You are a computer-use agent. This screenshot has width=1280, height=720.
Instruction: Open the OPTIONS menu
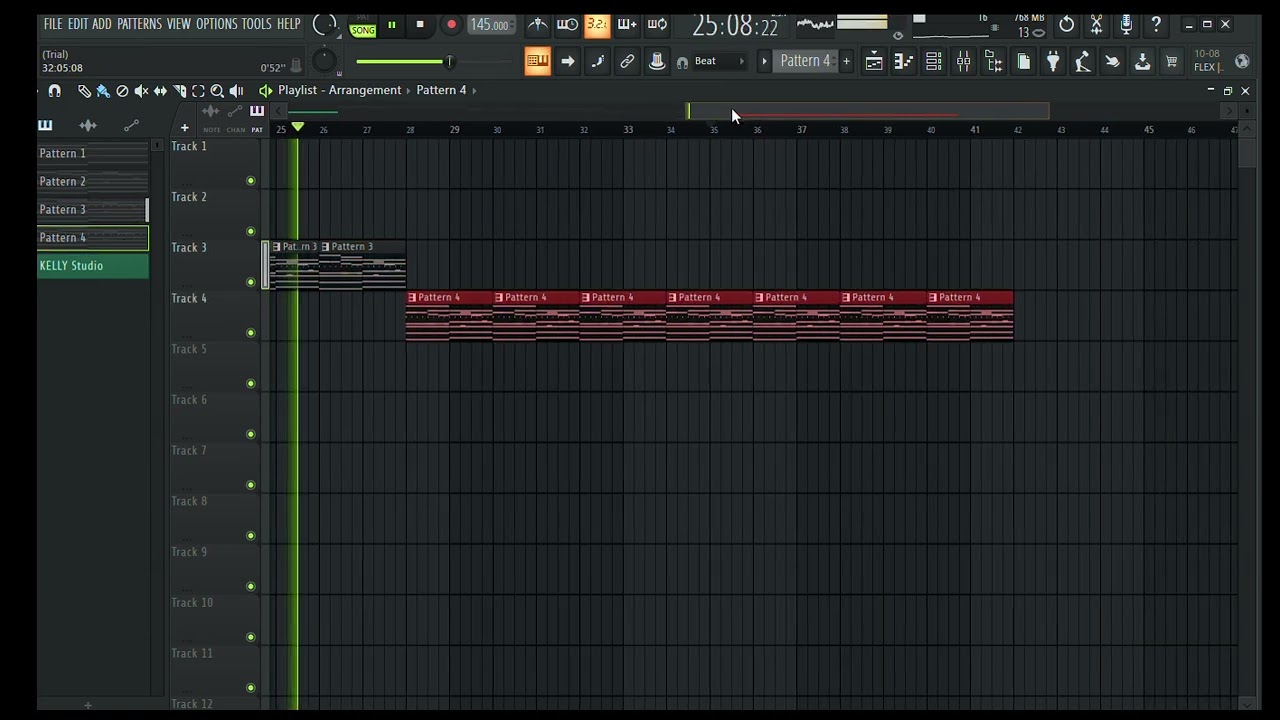(x=216, y=24)
